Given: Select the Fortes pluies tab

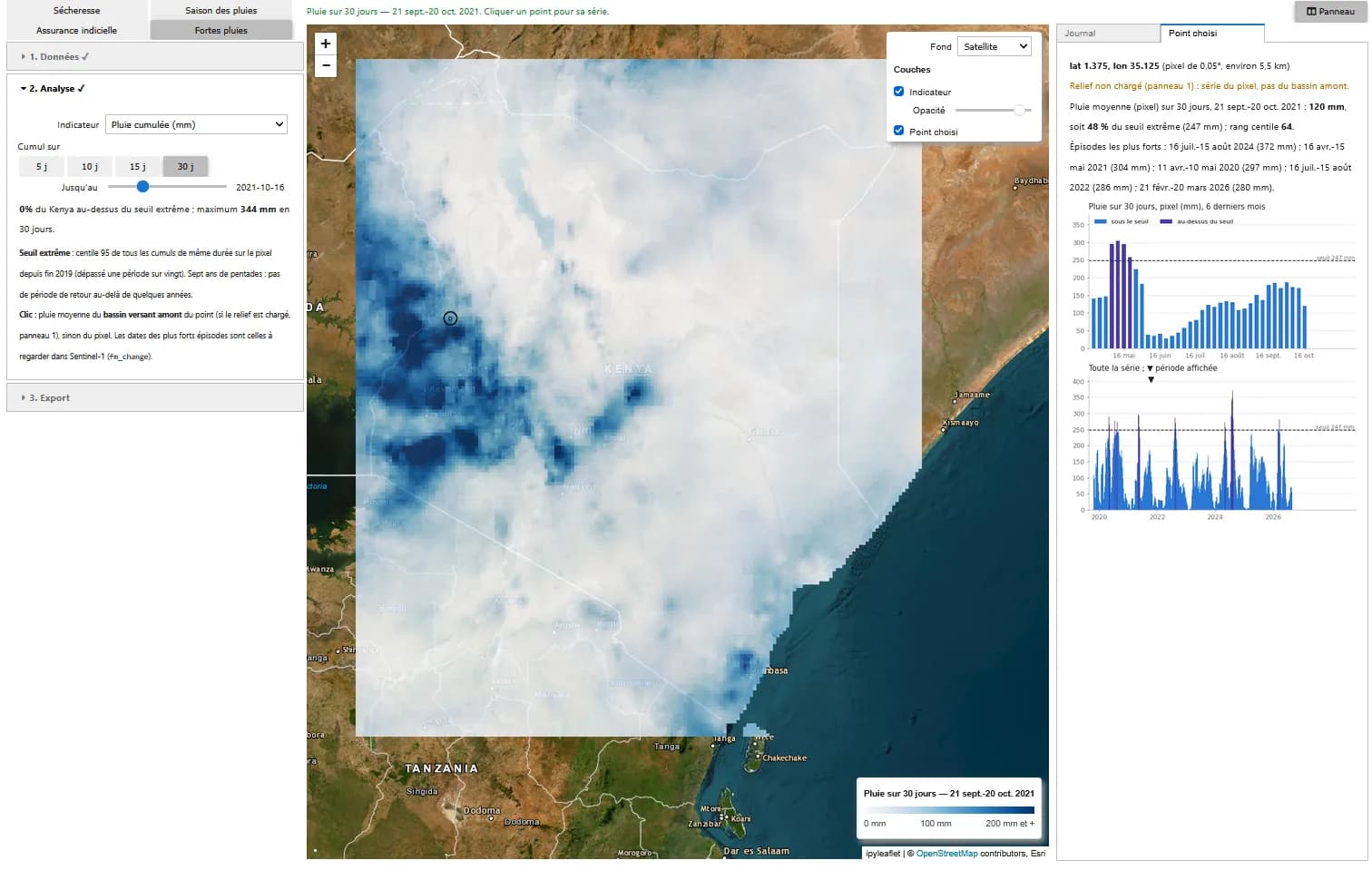Looking at the screenshot, I should pyautogui.click(x=221, y=30).
